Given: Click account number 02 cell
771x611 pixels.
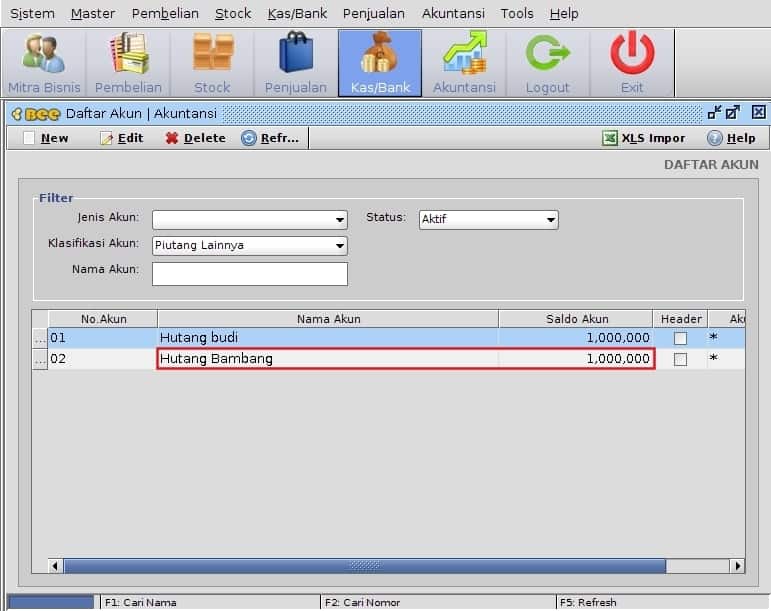Looking at the screenshot, I should click(x=103, y=359).
